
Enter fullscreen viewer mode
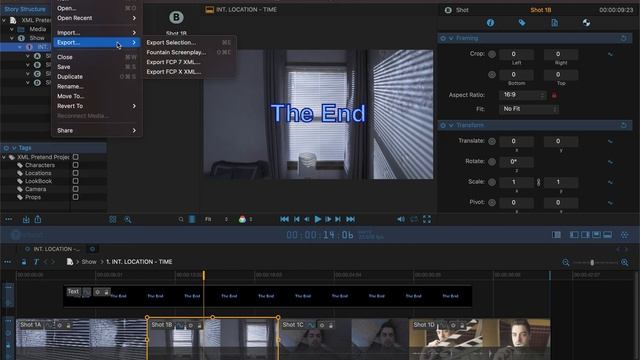click(427, 219)
